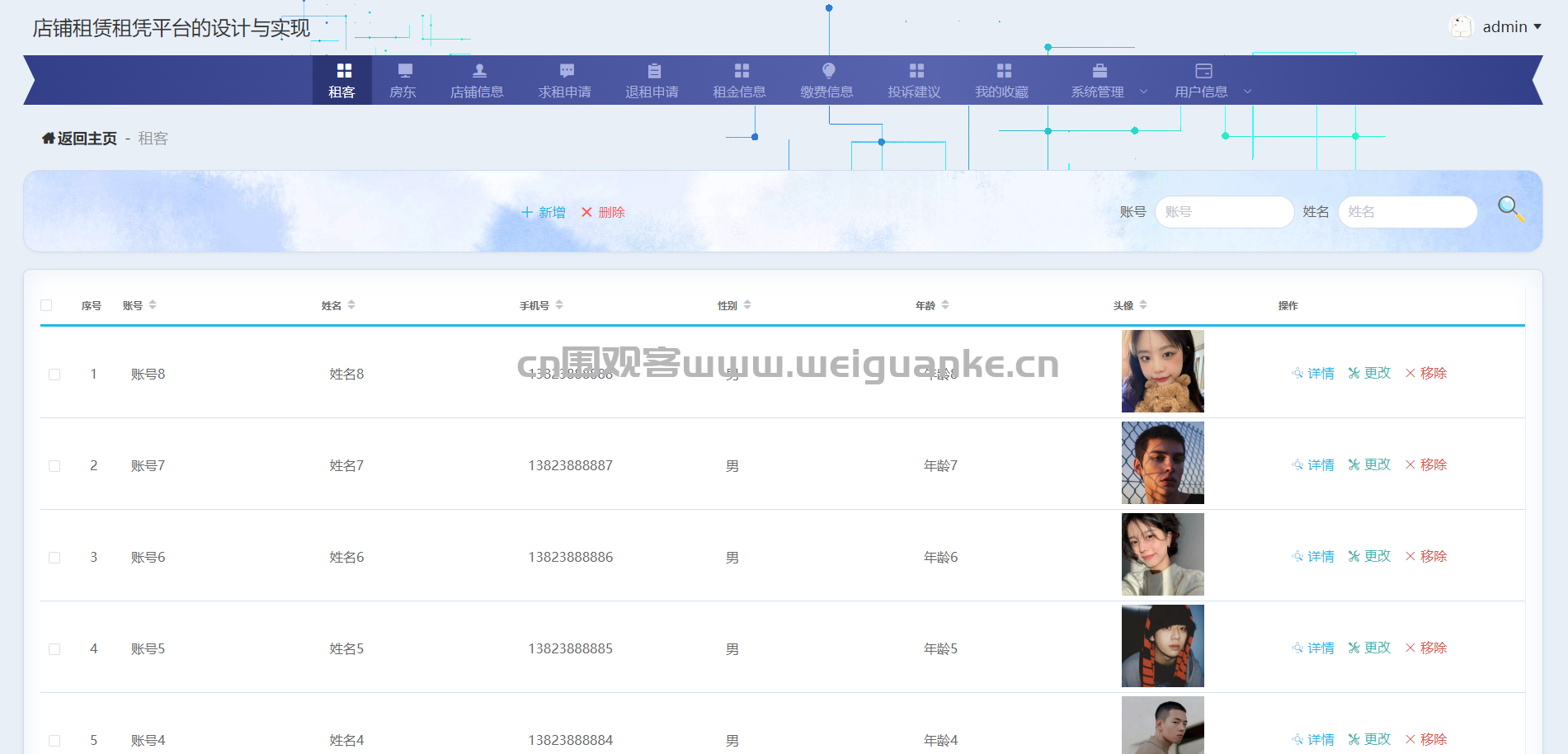Click the magnifier search icon
1568x754 pixels.
(x=1511, y=209)
